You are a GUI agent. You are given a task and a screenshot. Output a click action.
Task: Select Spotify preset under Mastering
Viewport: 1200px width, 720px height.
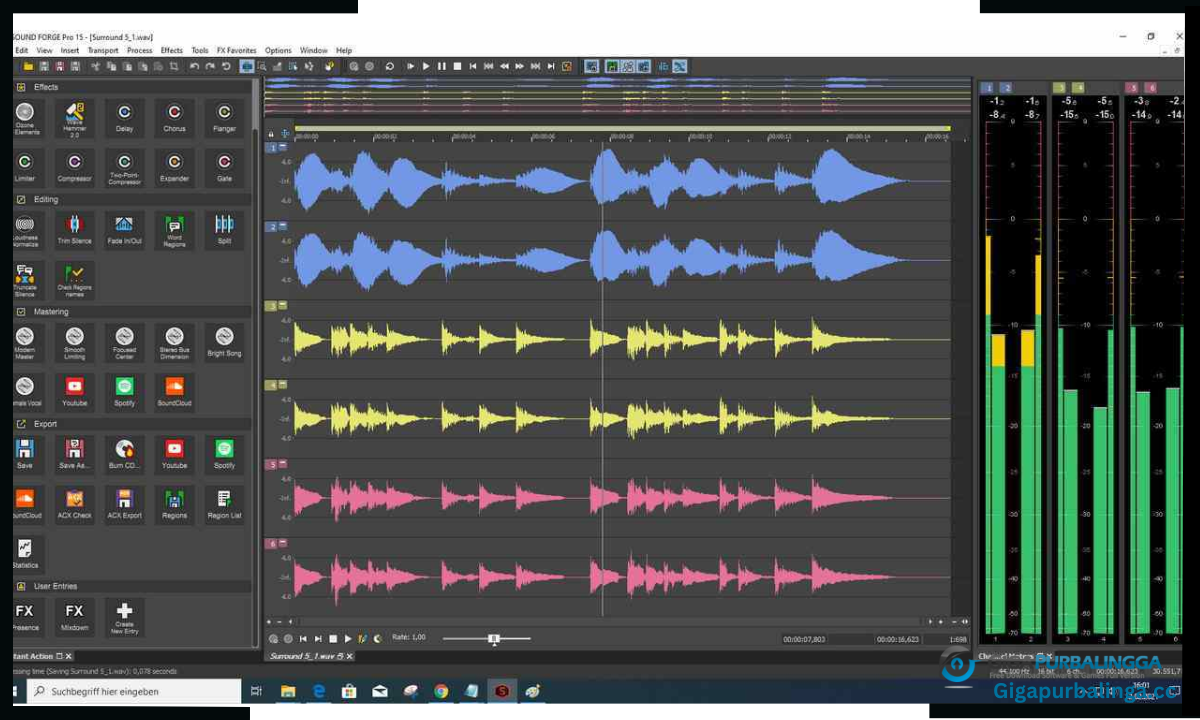coord(124,391)
